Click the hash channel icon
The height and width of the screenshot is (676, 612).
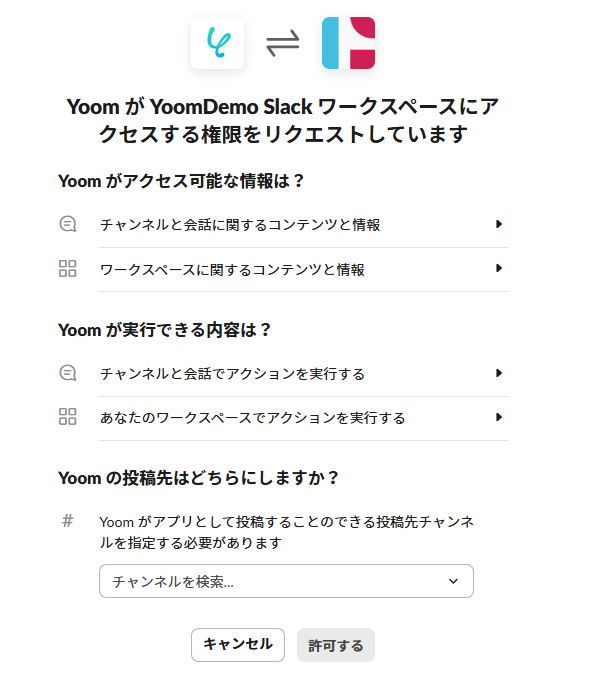[x=68, y=521]
